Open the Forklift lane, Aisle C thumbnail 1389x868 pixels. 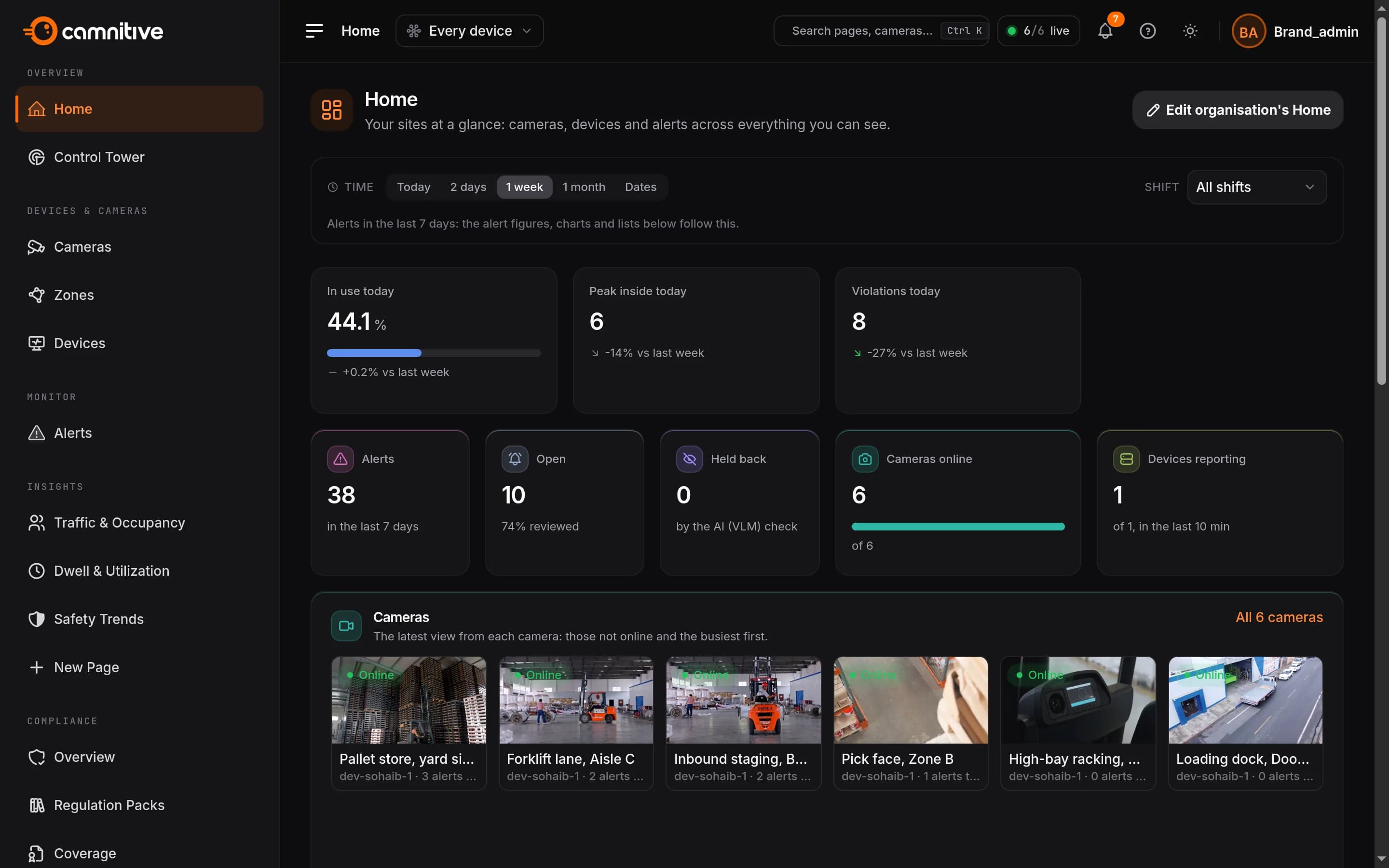(576, 700)
